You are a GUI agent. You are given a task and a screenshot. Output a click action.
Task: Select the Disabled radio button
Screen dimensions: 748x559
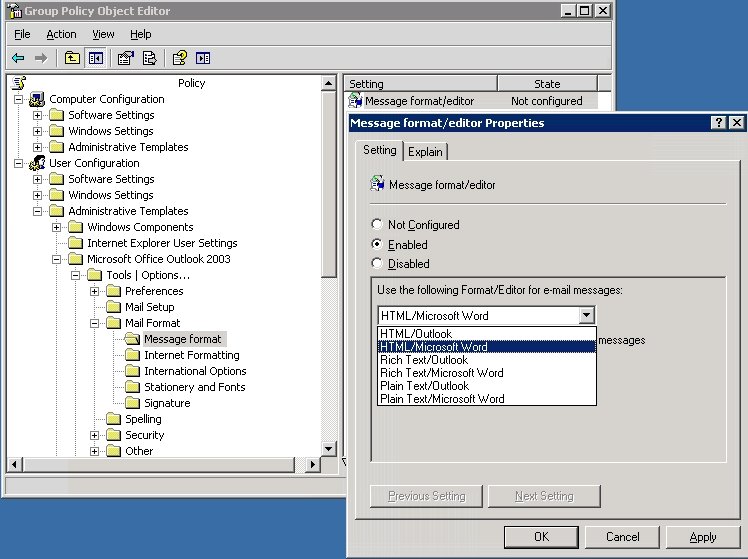377,263
